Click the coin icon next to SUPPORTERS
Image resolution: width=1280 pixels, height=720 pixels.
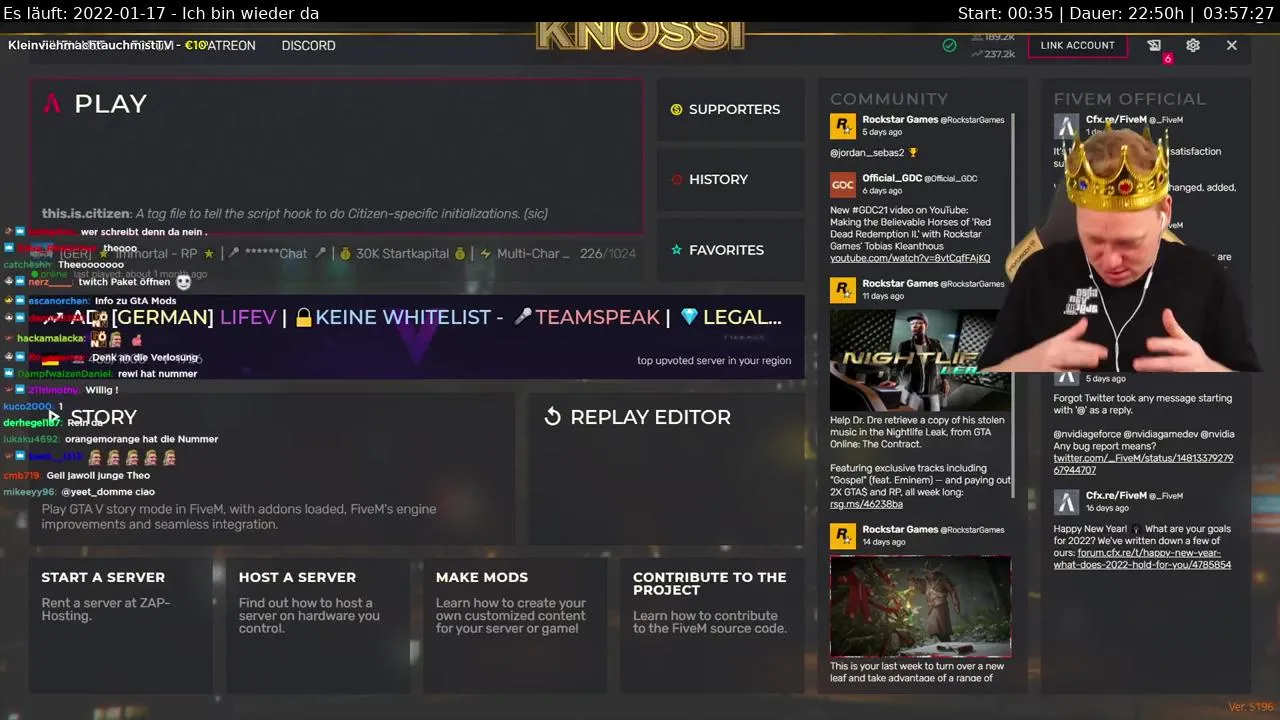(x=676, y=109)
